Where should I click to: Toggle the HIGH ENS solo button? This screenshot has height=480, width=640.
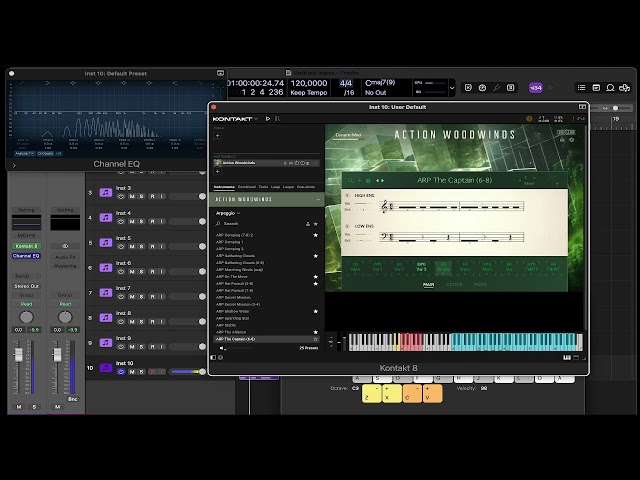pyautogui.click(x=348, y=196)
